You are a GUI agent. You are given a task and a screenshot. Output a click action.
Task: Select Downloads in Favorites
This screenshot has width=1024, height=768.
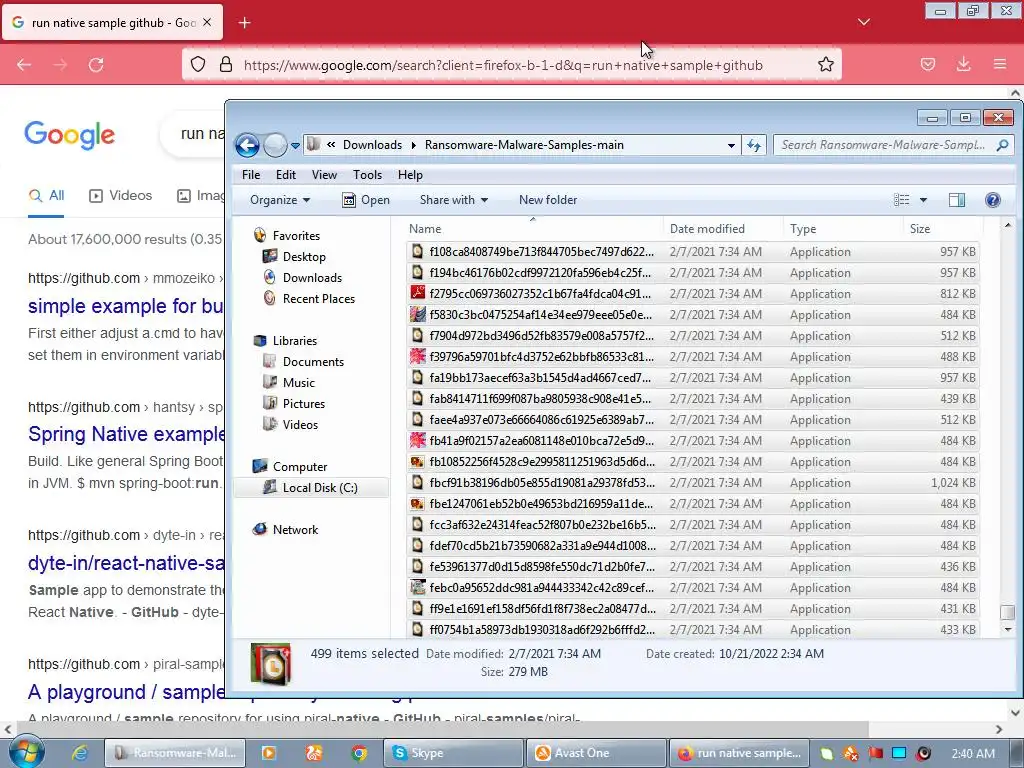coord(312,278)
